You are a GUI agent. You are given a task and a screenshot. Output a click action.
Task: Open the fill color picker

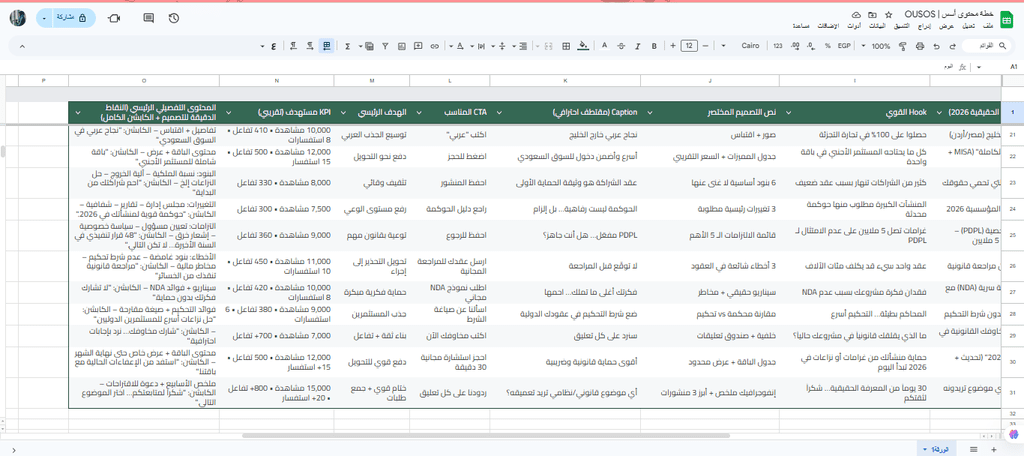(x=583, y=46)
